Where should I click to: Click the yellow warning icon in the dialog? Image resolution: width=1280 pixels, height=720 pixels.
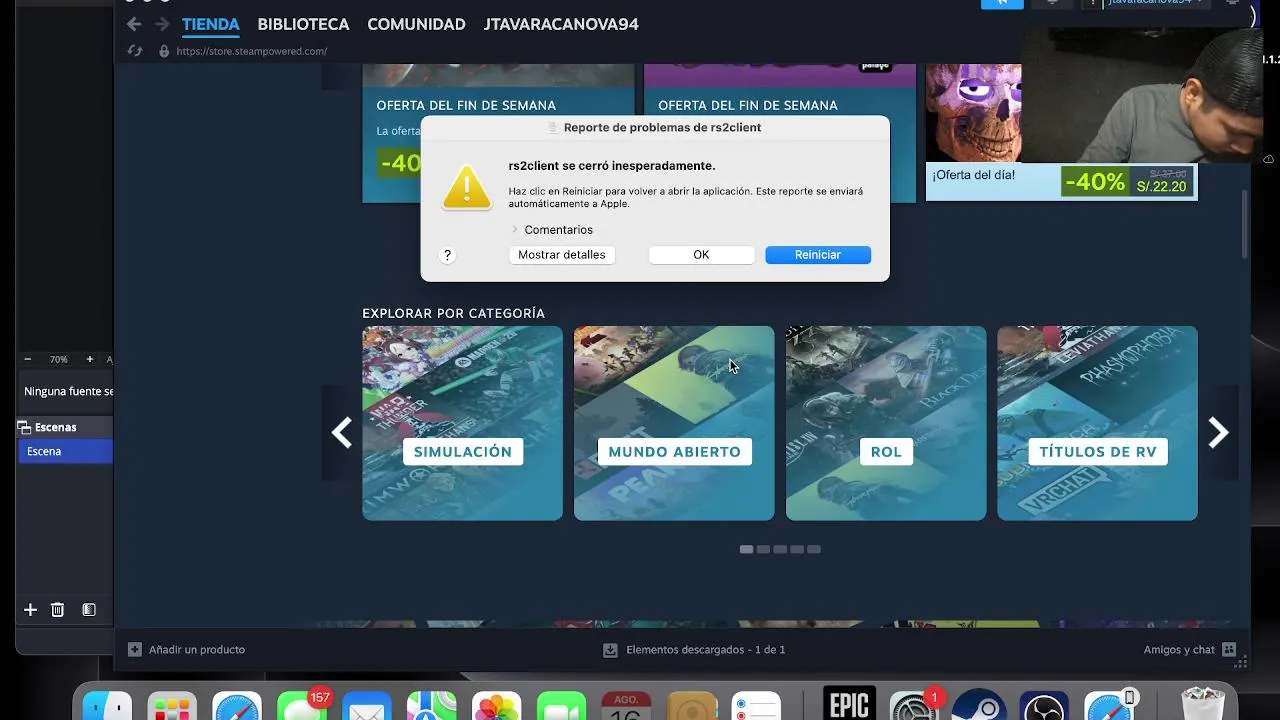point(467,187)
